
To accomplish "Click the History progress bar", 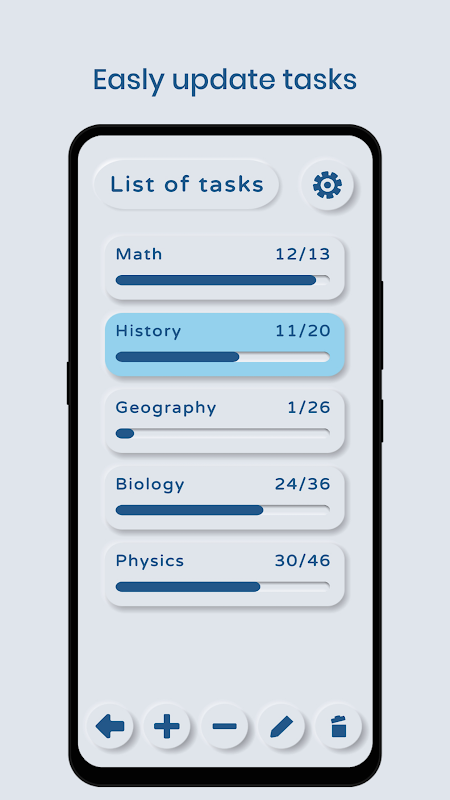I will (222, 357).
